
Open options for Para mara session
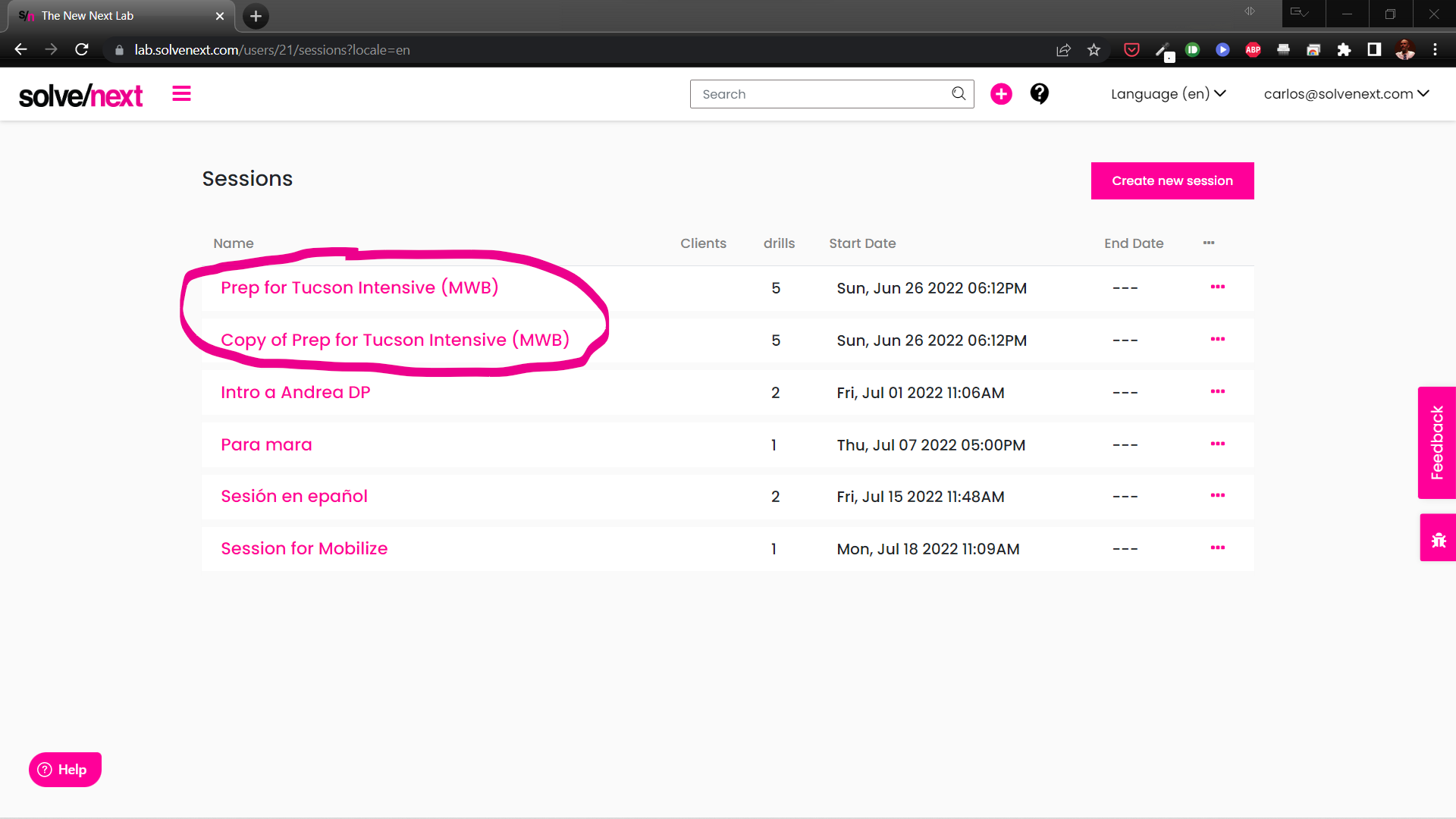point(1217,444)
